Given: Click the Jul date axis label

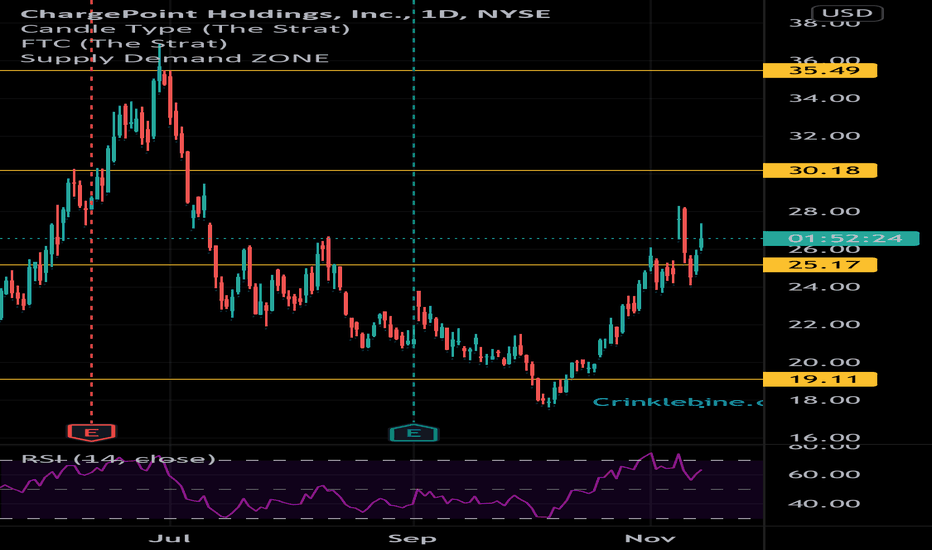Looking at the screenshot, I should [169, 538].
